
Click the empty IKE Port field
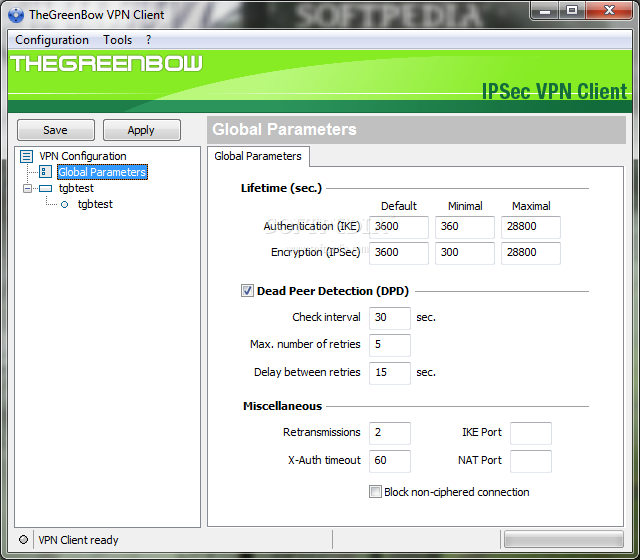click(531, 433)
